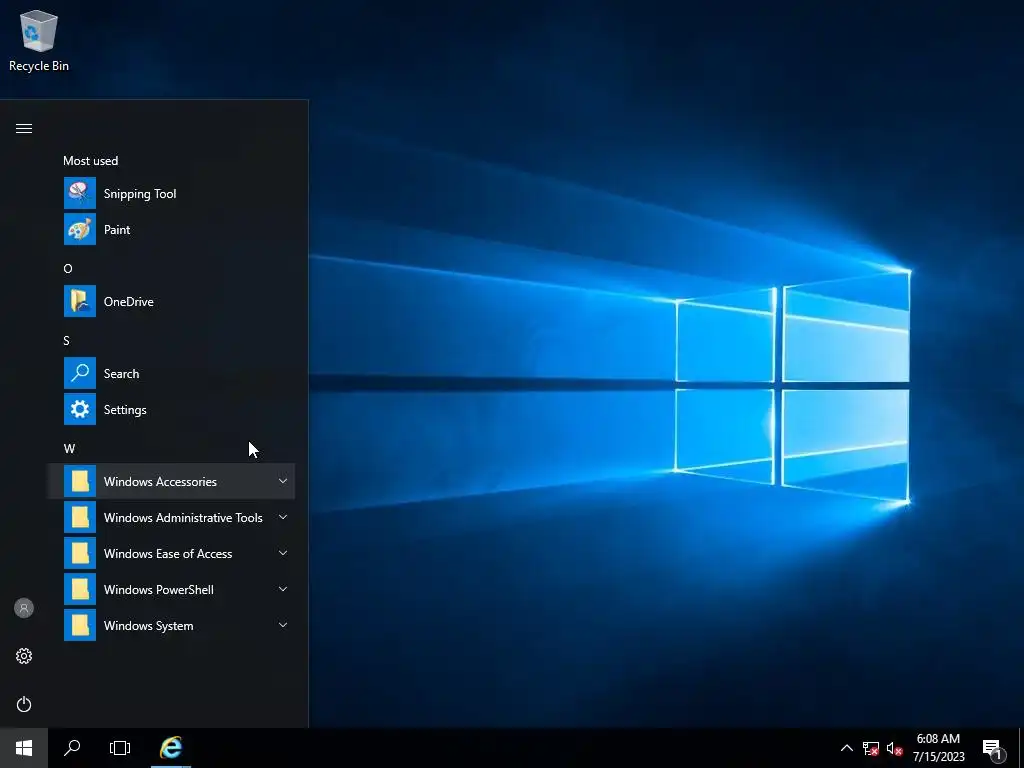Launch Snipping Tool from Most used
The image size is (1024, 768).
click(x=170, y=193)
